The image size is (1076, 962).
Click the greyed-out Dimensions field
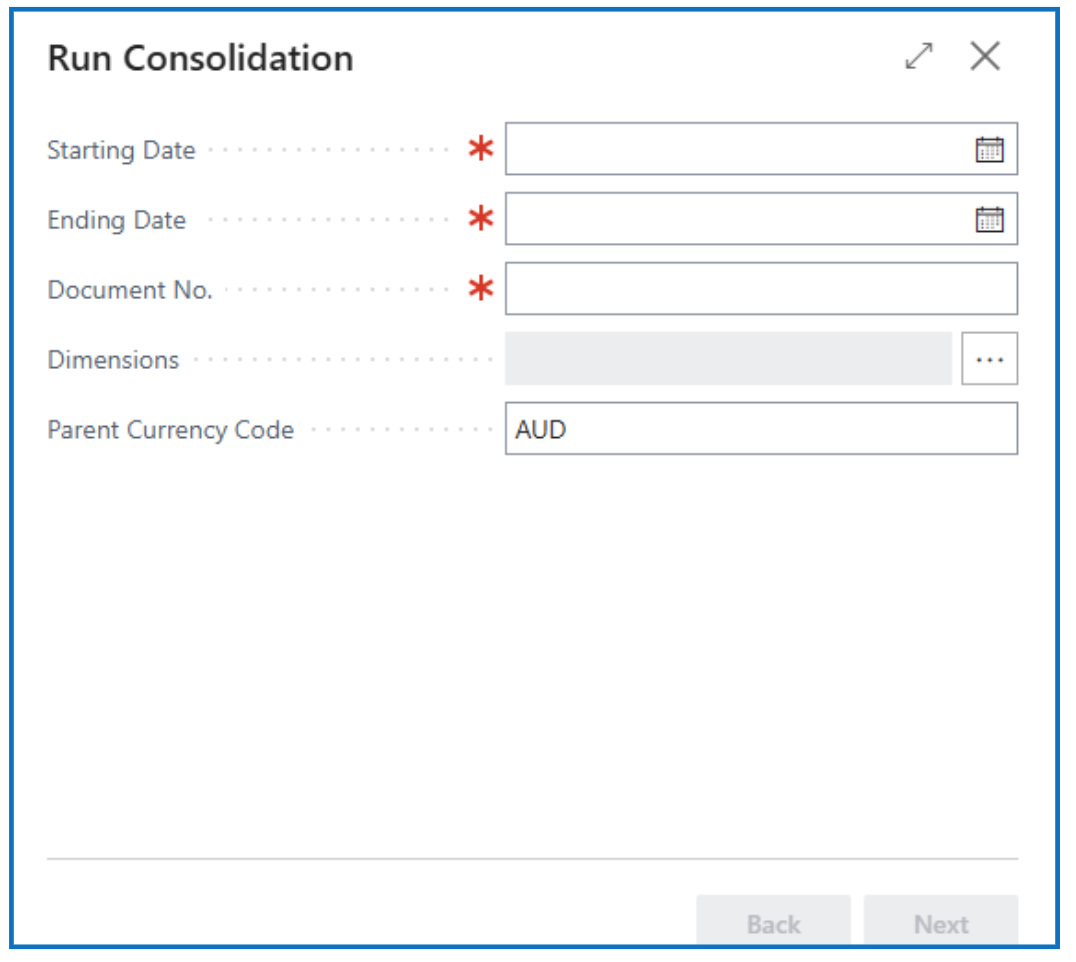[728, 359]
